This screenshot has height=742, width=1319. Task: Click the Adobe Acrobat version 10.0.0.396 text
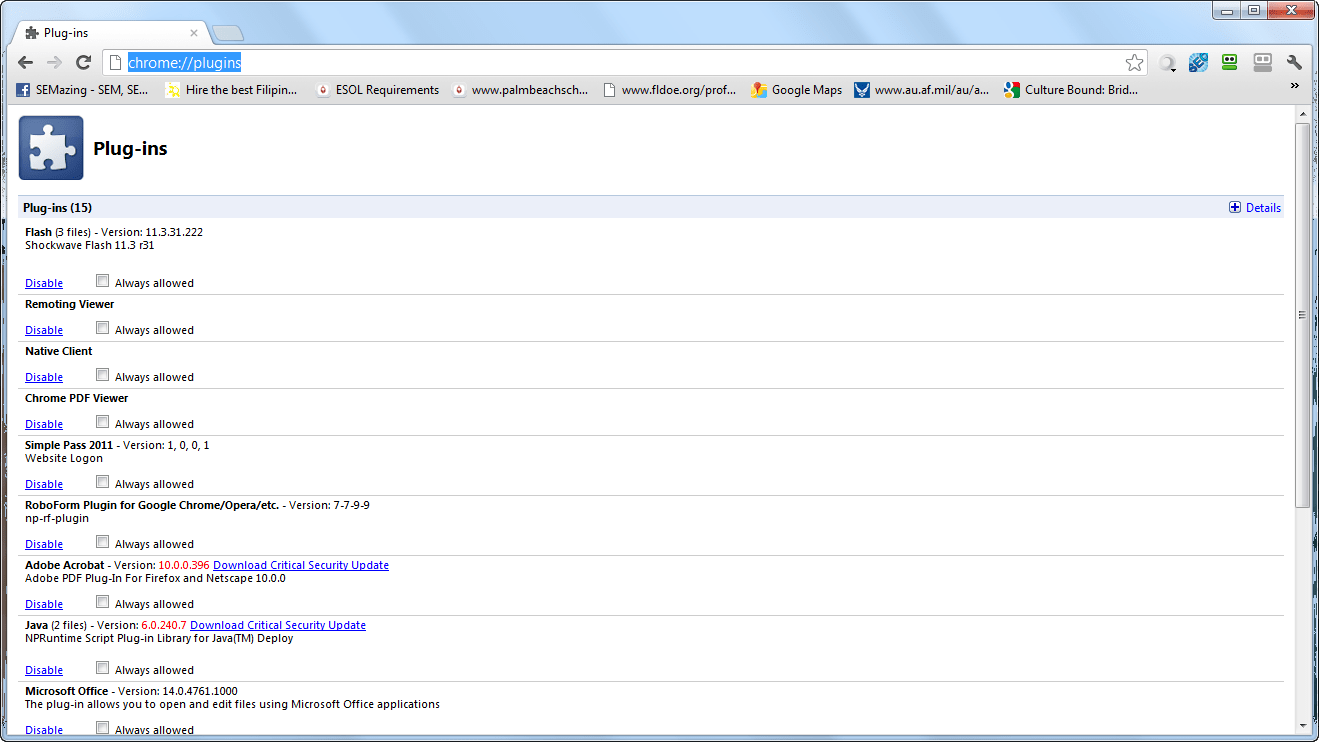pos(184,565)
